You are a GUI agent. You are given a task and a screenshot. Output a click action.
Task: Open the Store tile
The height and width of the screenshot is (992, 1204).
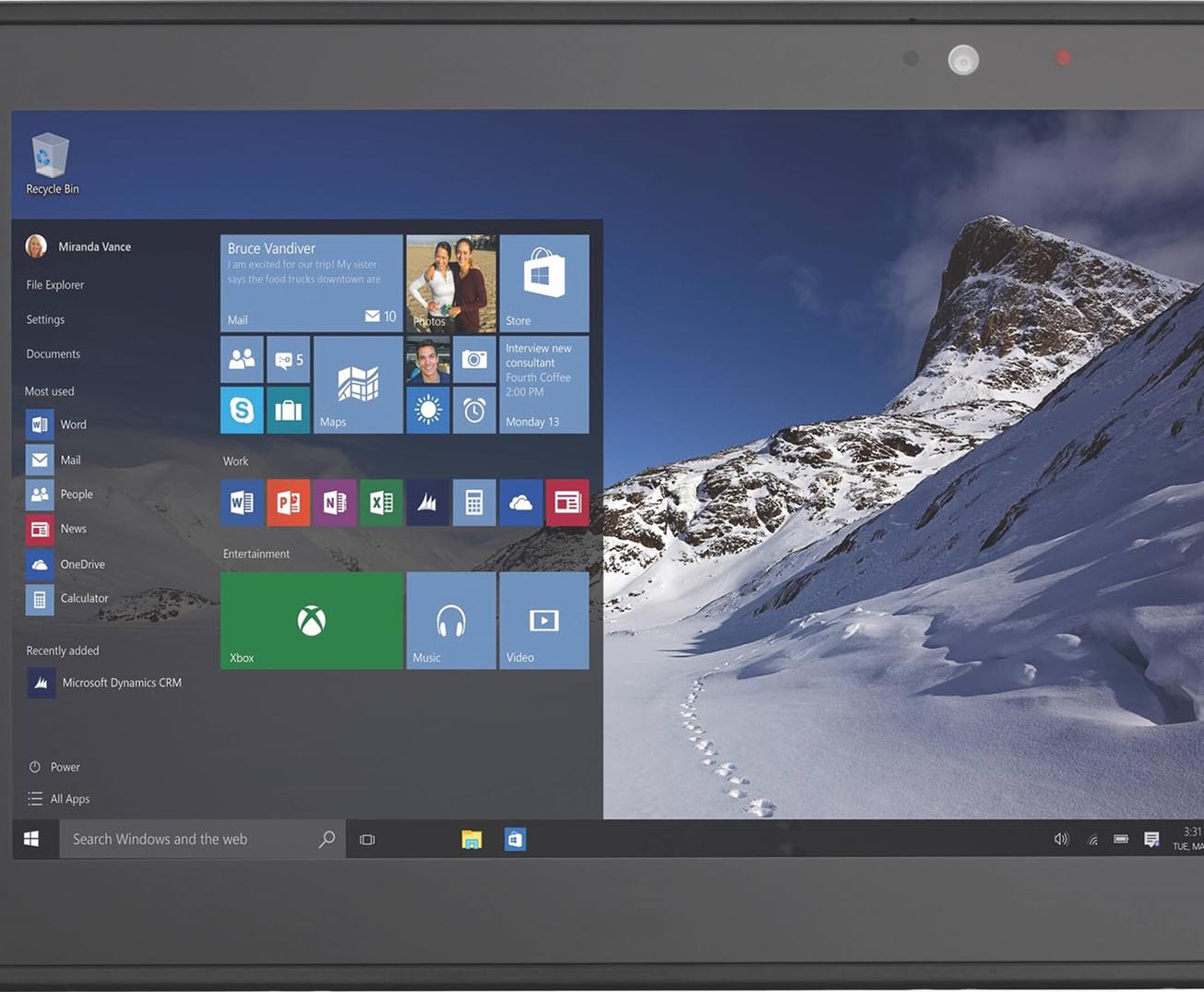coord(544,283)
